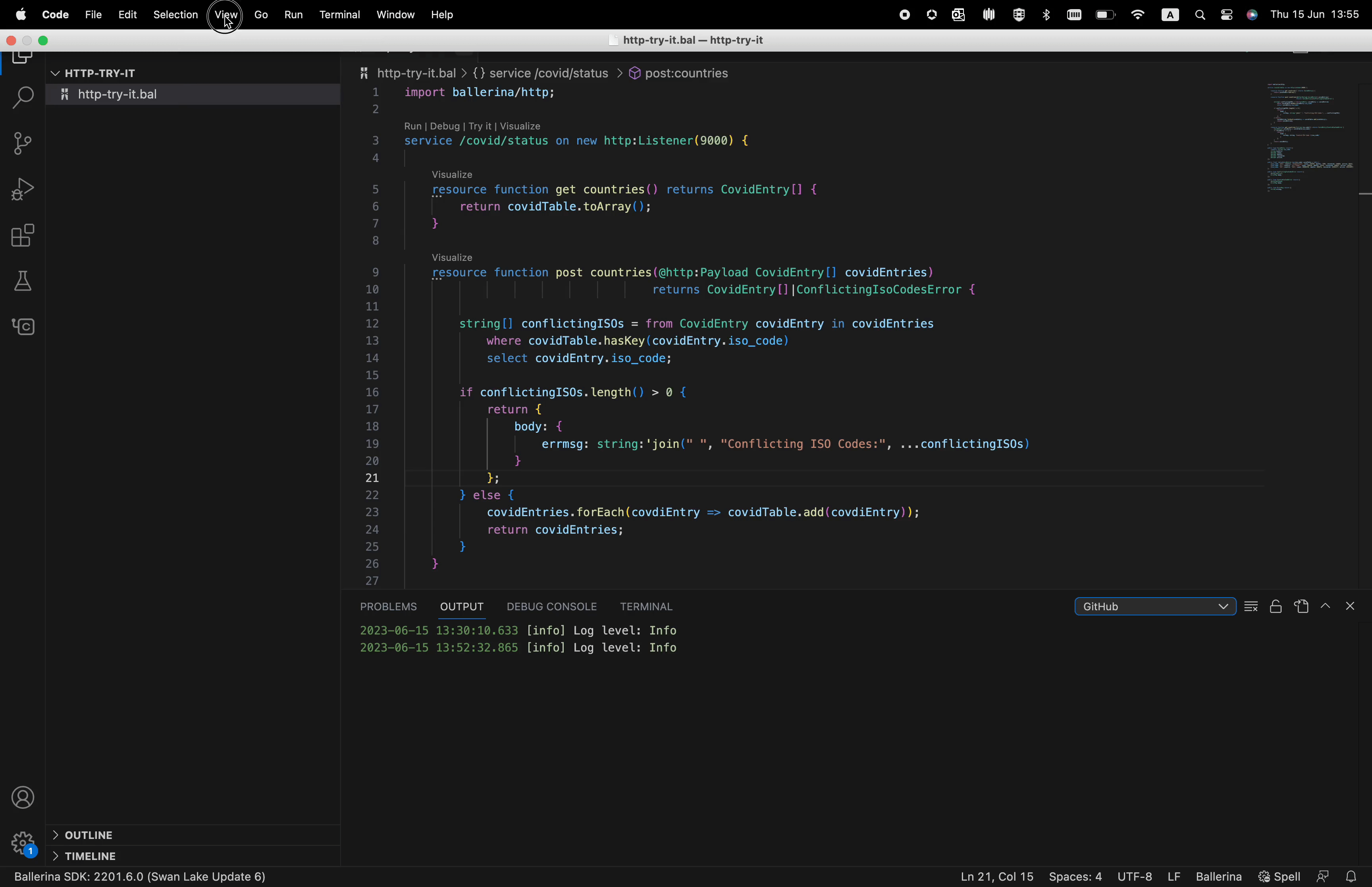The height and width of the screenshot is (887, 1372).
Task: Click the Run code lens link
Action: coord(412,126)
